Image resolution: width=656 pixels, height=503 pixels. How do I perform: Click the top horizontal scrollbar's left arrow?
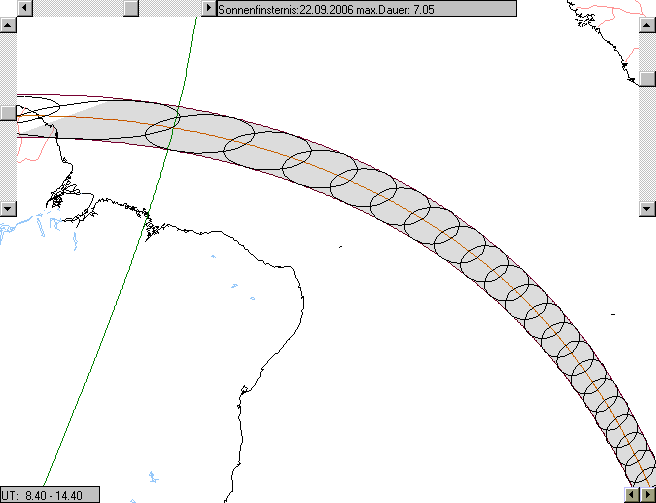(25, 8)
